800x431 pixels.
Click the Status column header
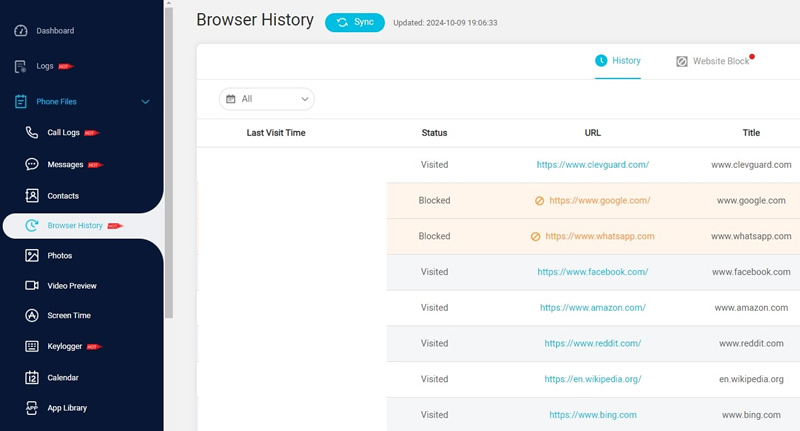tap(434, 133)
